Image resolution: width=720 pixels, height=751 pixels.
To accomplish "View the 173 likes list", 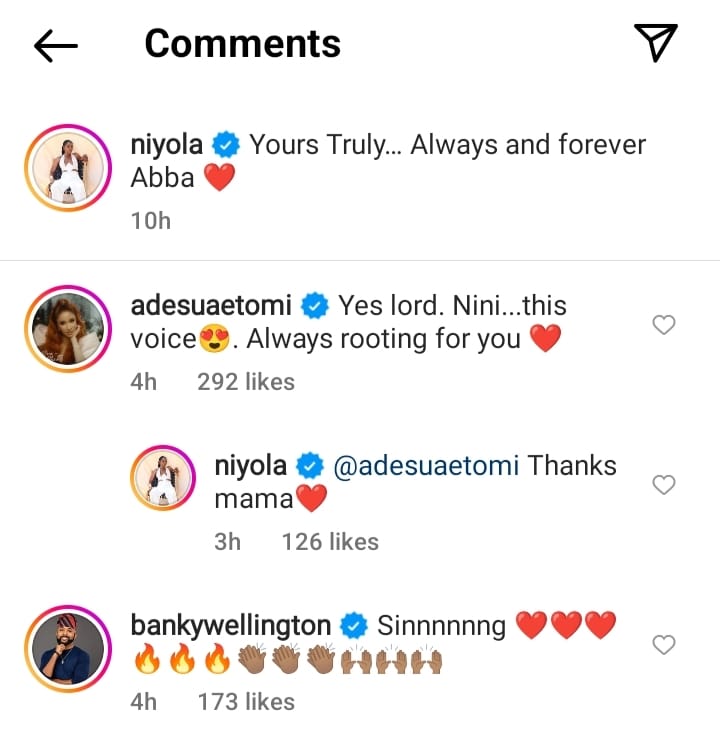I will (246, 702).
